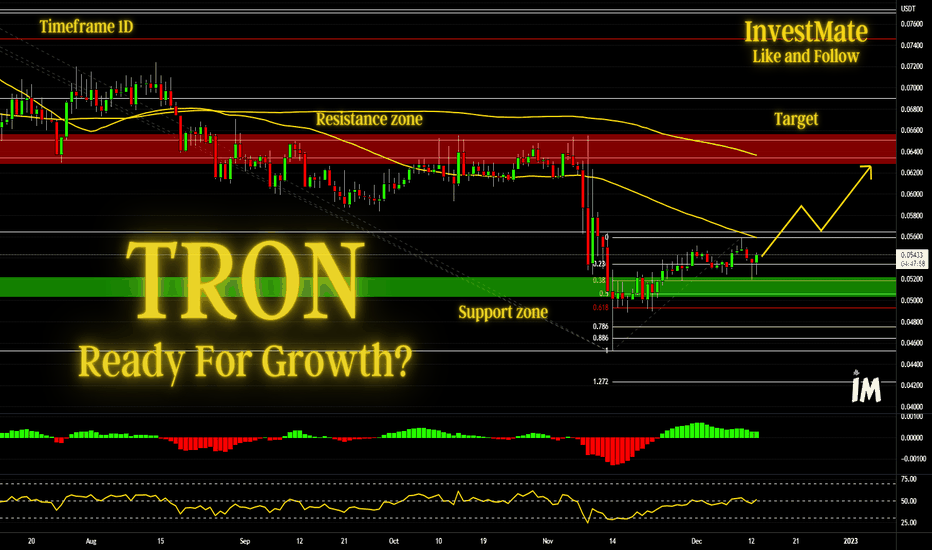Click the 0.886 Fibonacci level label
932x550 pixels.
pyautogui.click(x=600, y=338)
